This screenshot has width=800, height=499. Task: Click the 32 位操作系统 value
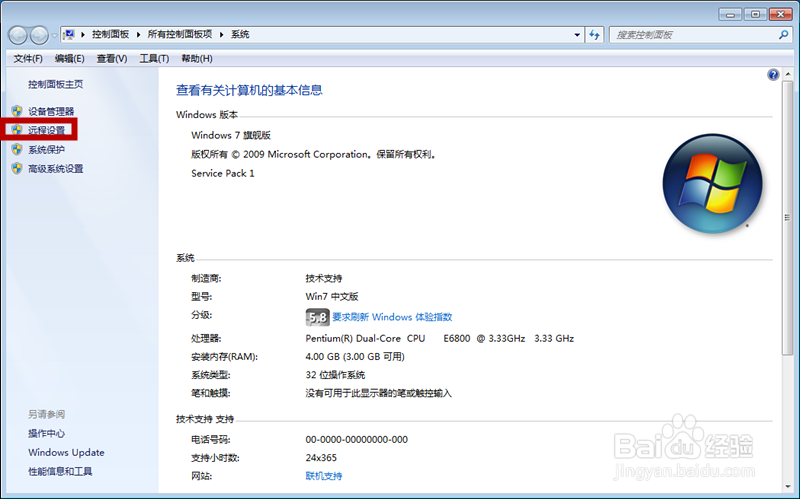coord(335,375)
